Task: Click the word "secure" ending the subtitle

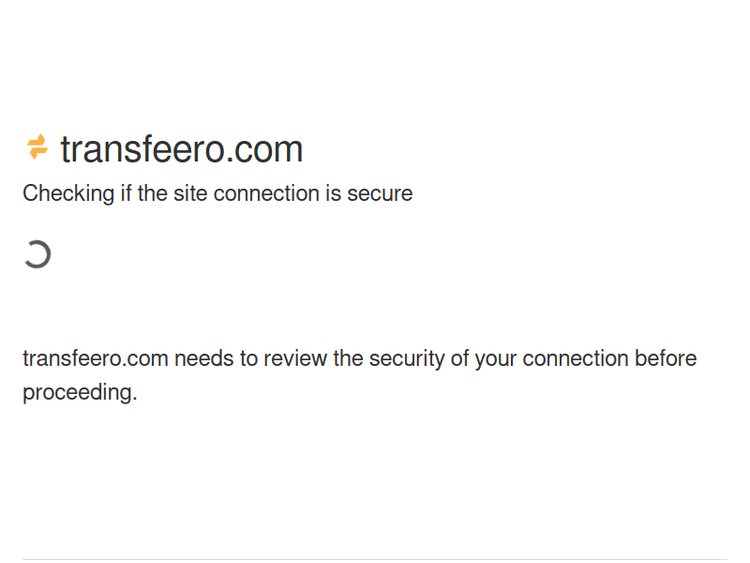Action: [380, 193]
